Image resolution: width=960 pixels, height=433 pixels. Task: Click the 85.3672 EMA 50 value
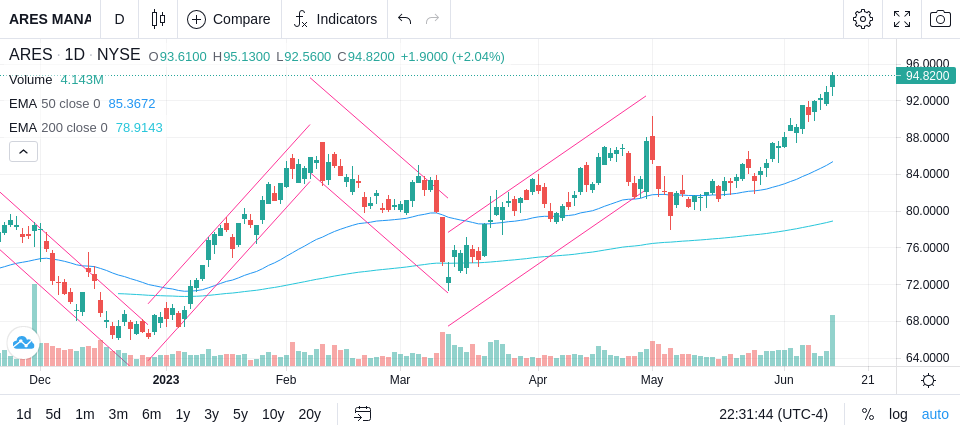[132, 104]
